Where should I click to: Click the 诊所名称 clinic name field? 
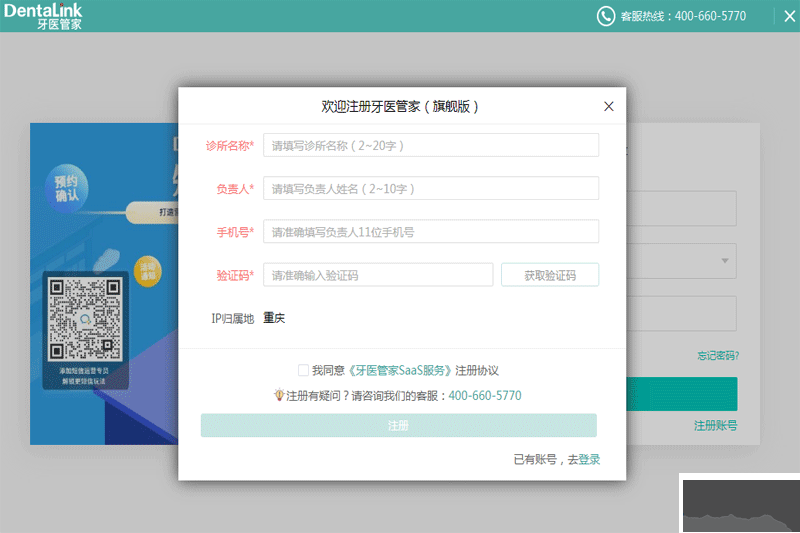(430, 145)
